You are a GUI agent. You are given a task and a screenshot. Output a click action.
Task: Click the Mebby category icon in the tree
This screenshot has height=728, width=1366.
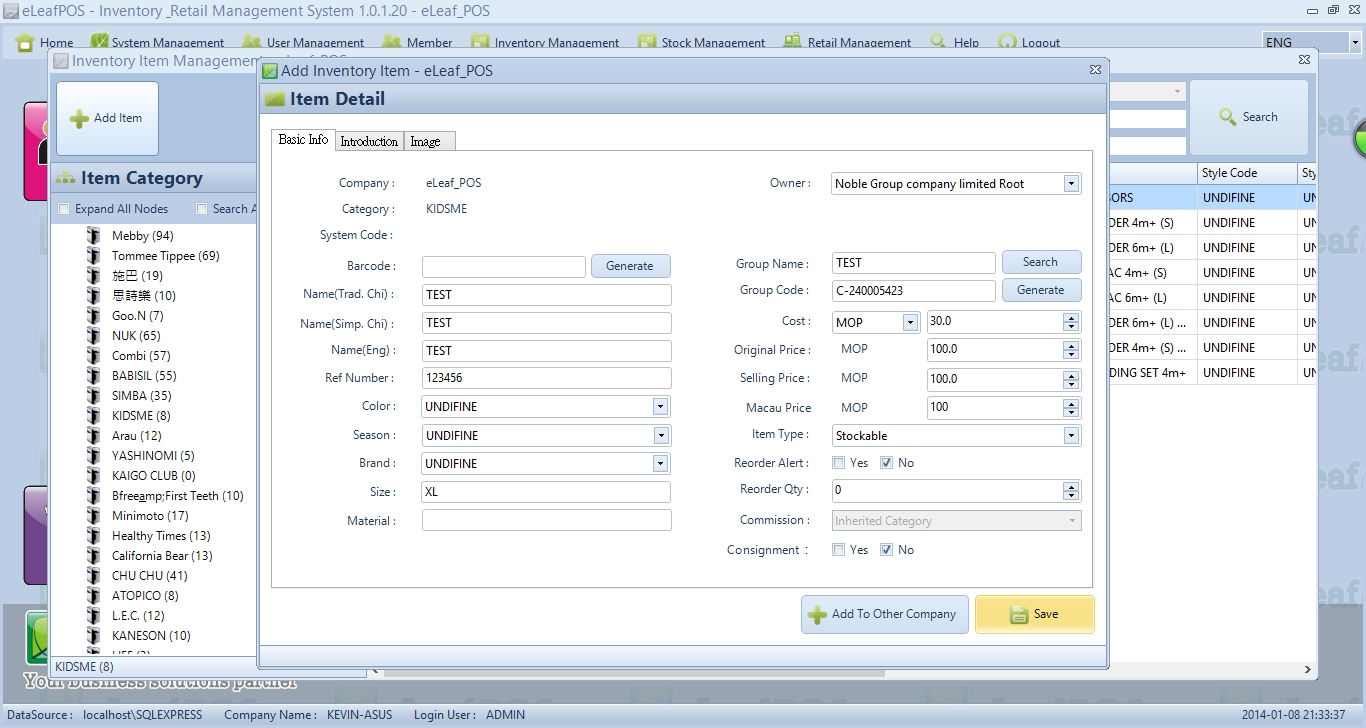click(x=93, y=236)
